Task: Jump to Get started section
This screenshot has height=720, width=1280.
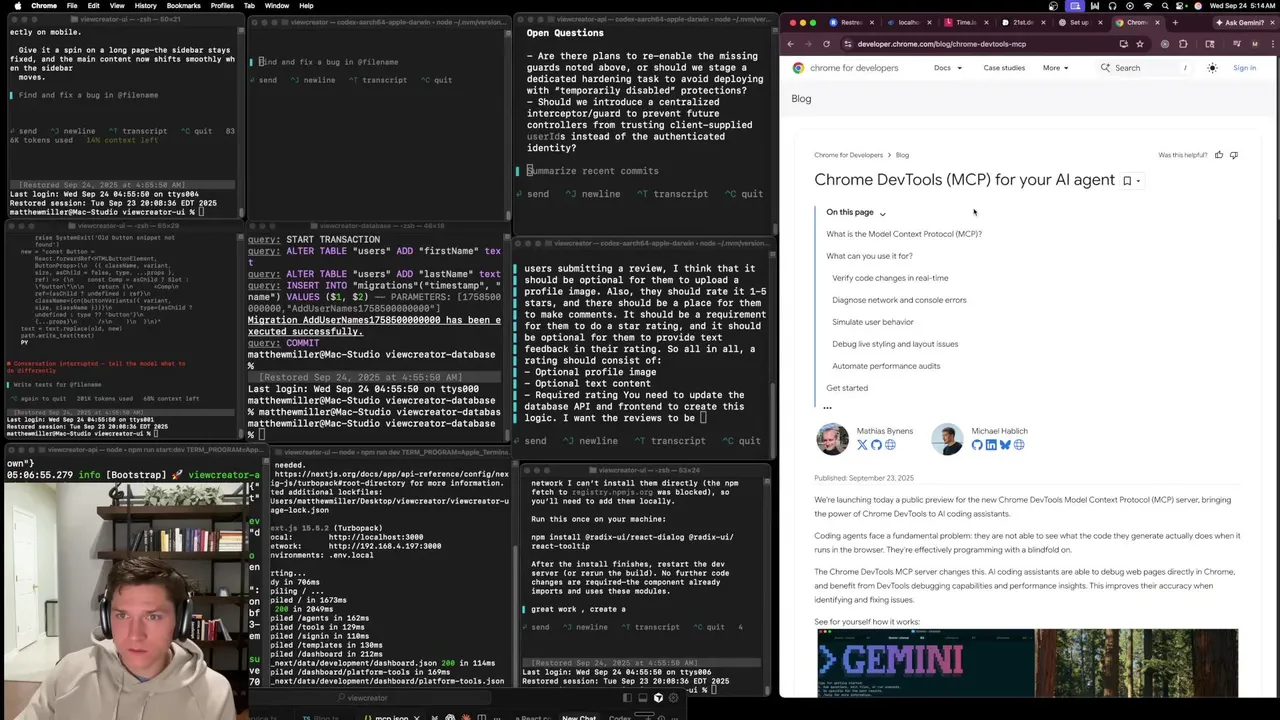Action: (x=847, y=388)
